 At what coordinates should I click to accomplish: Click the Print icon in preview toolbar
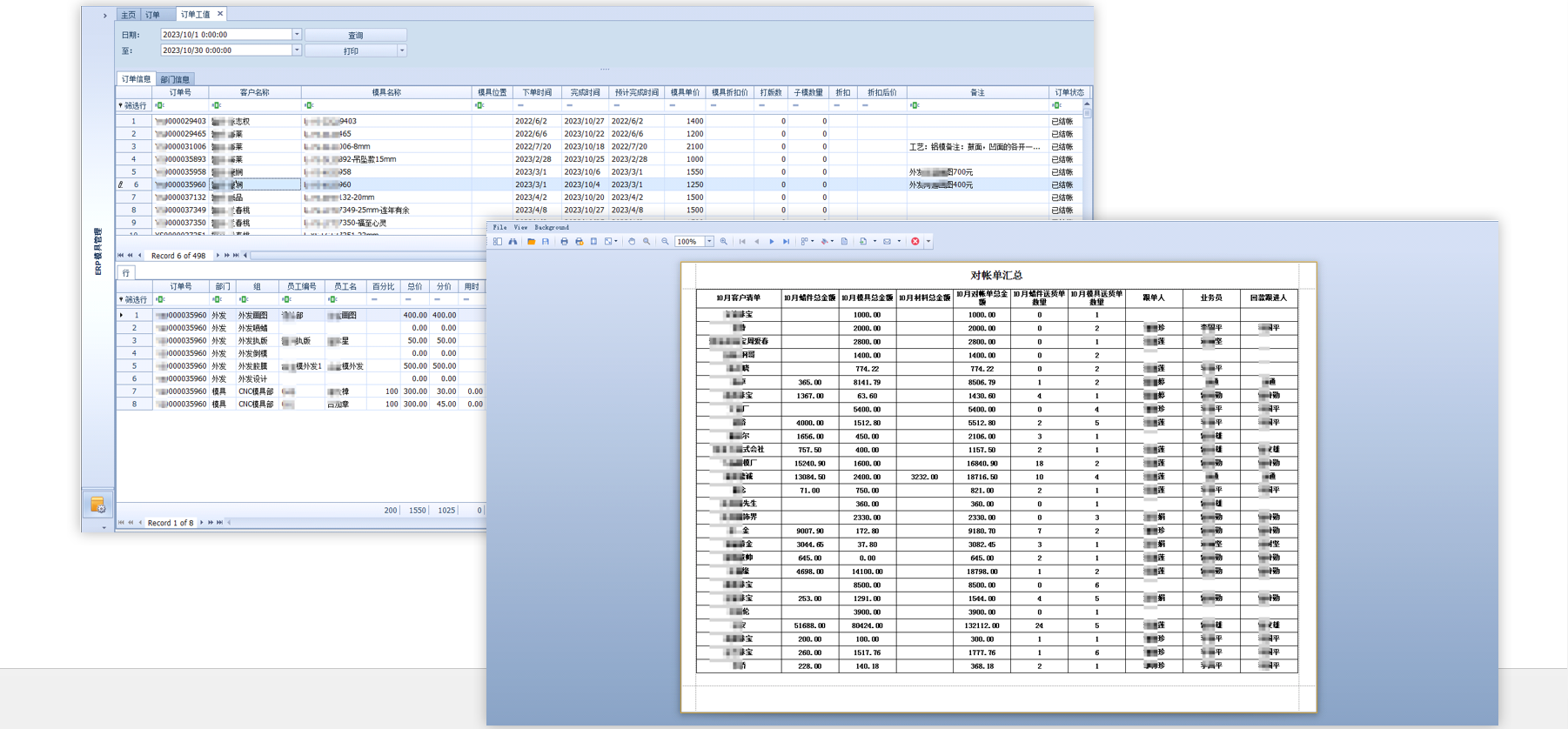point(564,242)
